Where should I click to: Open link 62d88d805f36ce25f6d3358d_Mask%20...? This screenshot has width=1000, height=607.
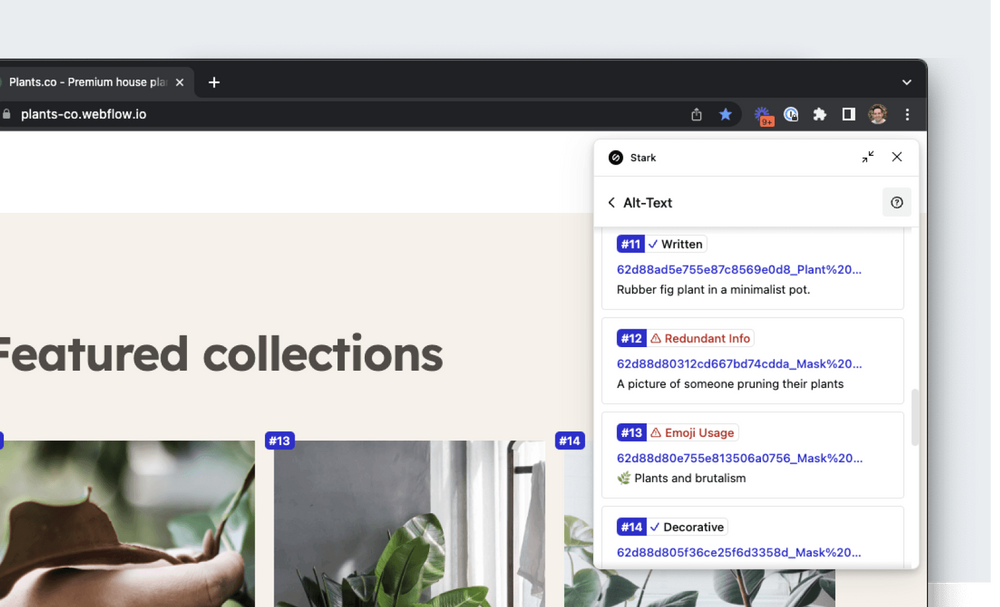coord(739,553)
